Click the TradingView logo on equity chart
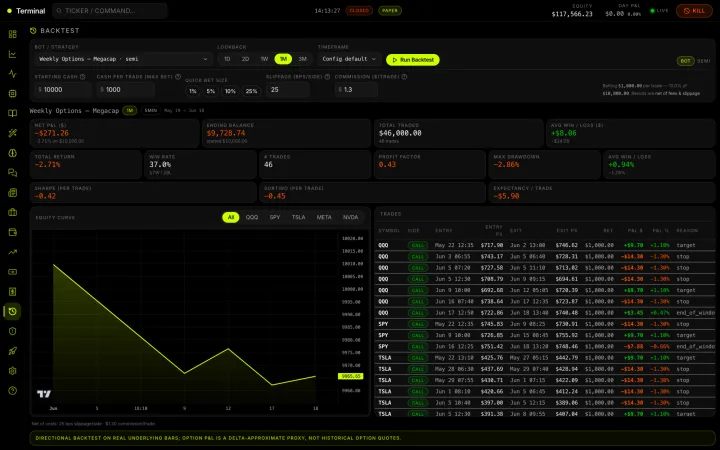Screen dimensions: 720x450 click(44, 394)
